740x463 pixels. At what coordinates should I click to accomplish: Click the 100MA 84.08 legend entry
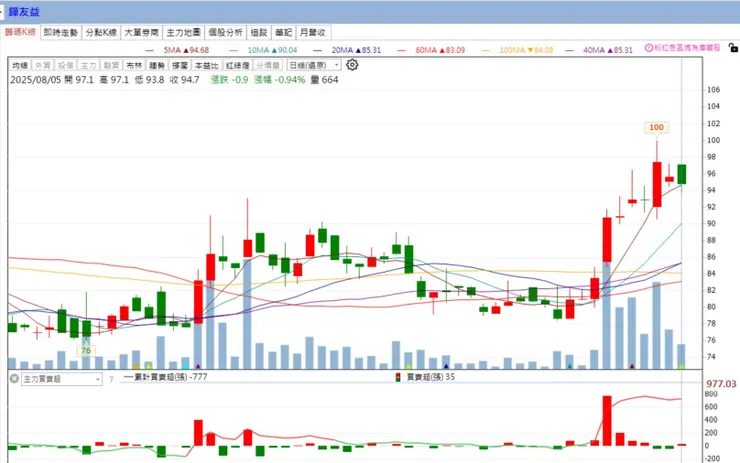[x=517, y=50]
